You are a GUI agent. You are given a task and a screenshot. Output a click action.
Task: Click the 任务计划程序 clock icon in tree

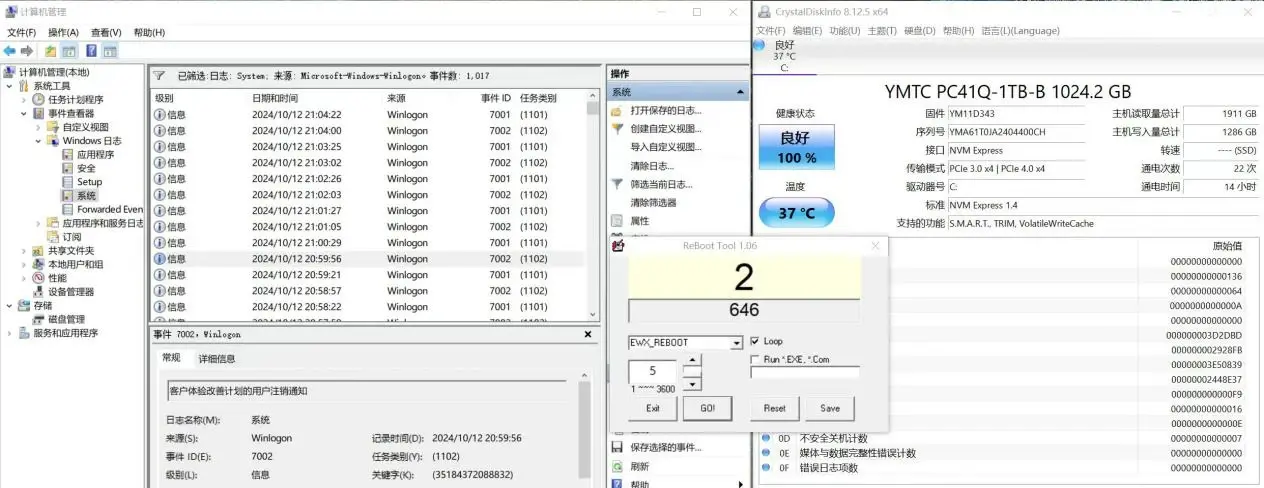pos(39,100)
